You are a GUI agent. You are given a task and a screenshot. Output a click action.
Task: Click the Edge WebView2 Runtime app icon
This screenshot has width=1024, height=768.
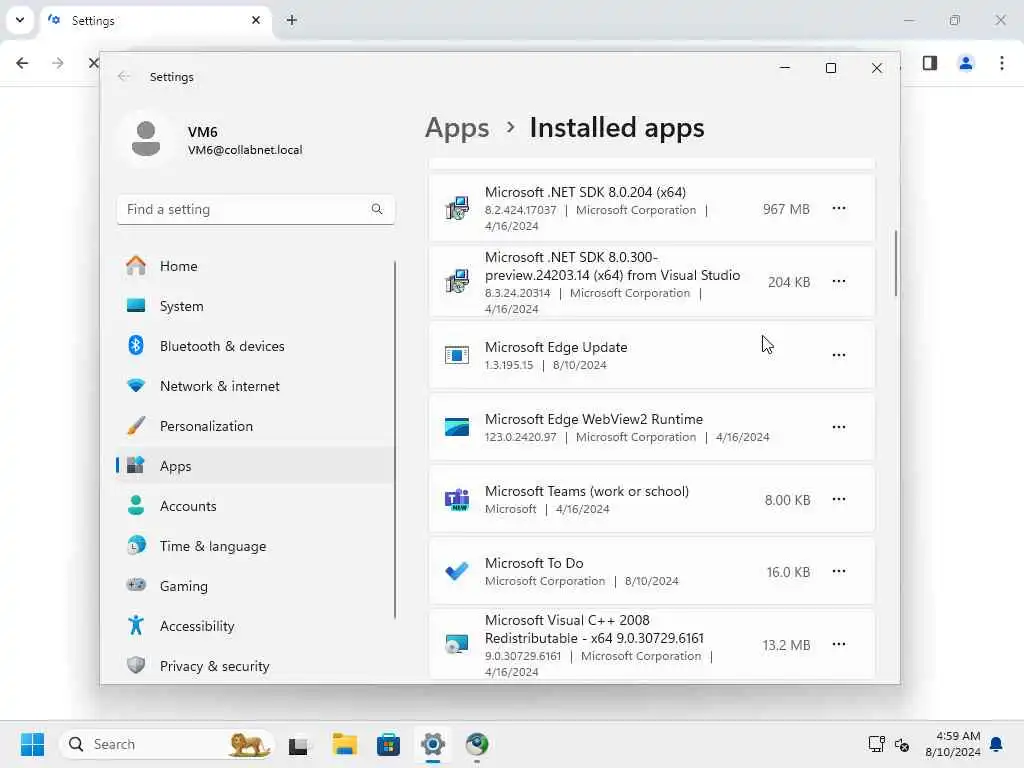[456, 427]
